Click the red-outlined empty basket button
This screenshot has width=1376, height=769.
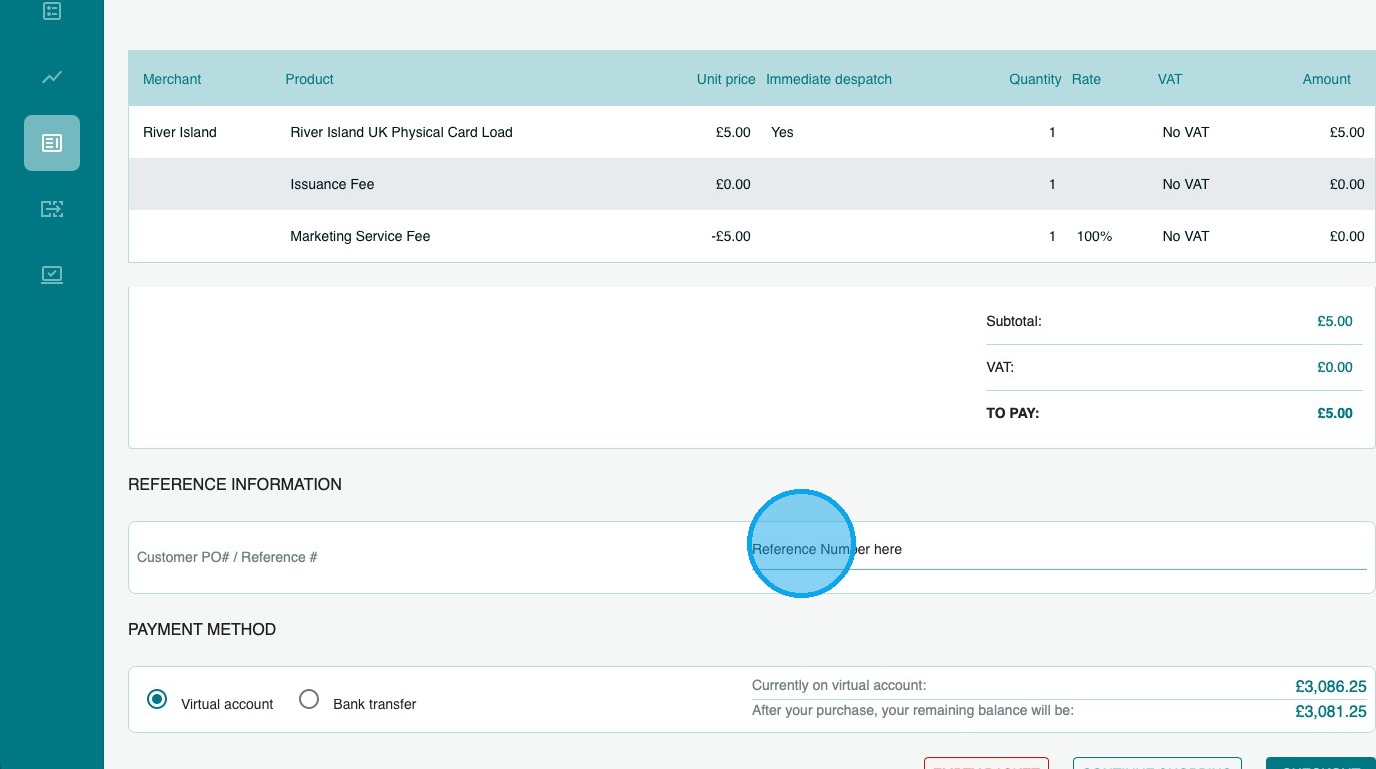click(x=986, y=763)
